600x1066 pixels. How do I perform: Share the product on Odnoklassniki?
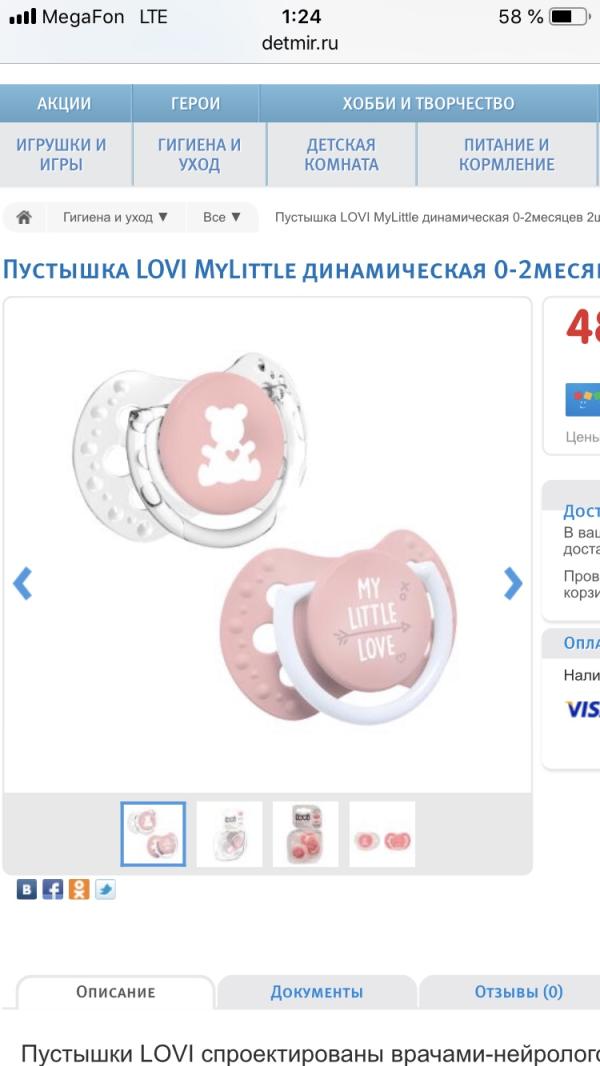pos(79,889)
